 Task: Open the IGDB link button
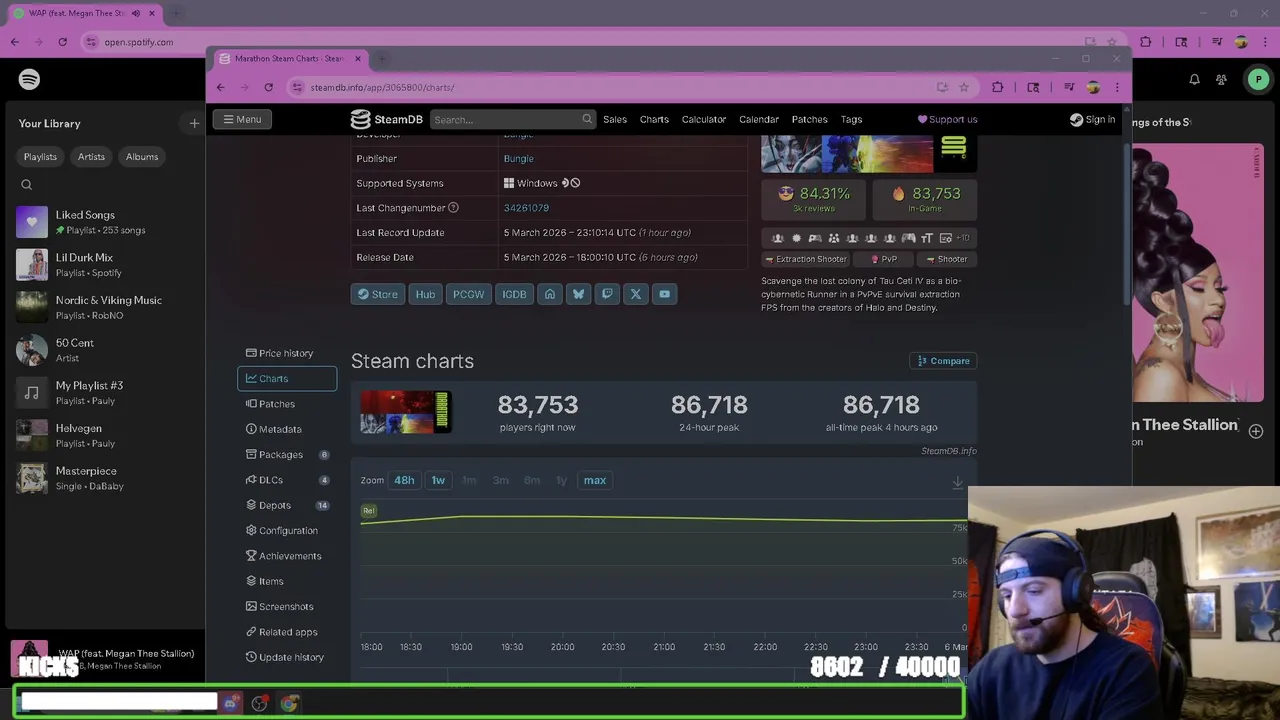[514, 294]
